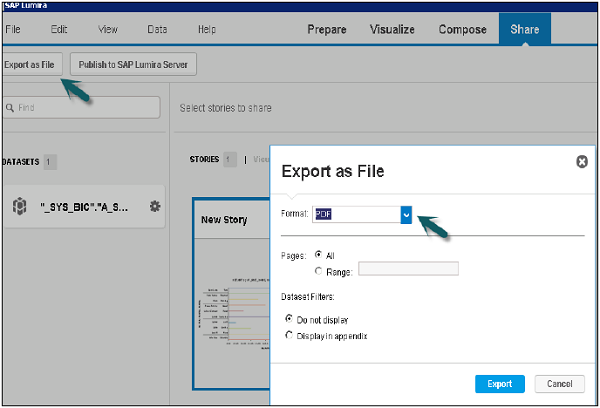Select the New Story thumbnail
The height and width of the screenshot is (408, 600).
(232, 280)
